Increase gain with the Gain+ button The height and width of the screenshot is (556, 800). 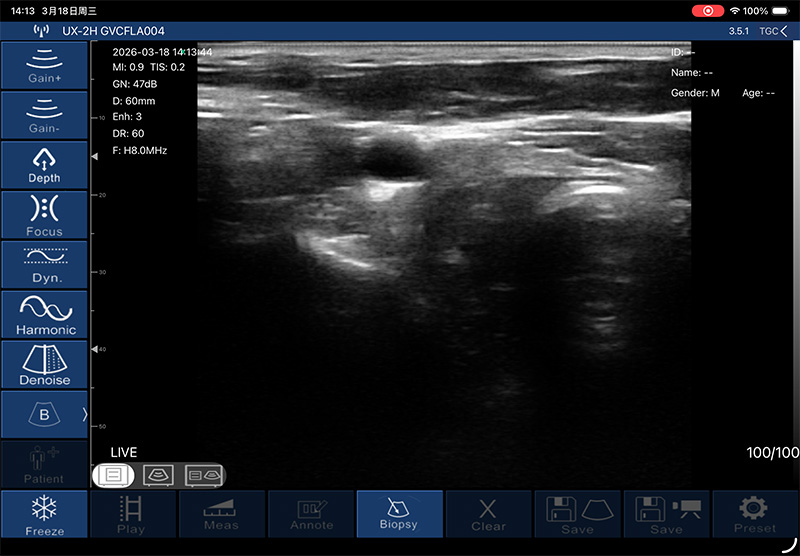pyautogui.click(x=44, y=64)
